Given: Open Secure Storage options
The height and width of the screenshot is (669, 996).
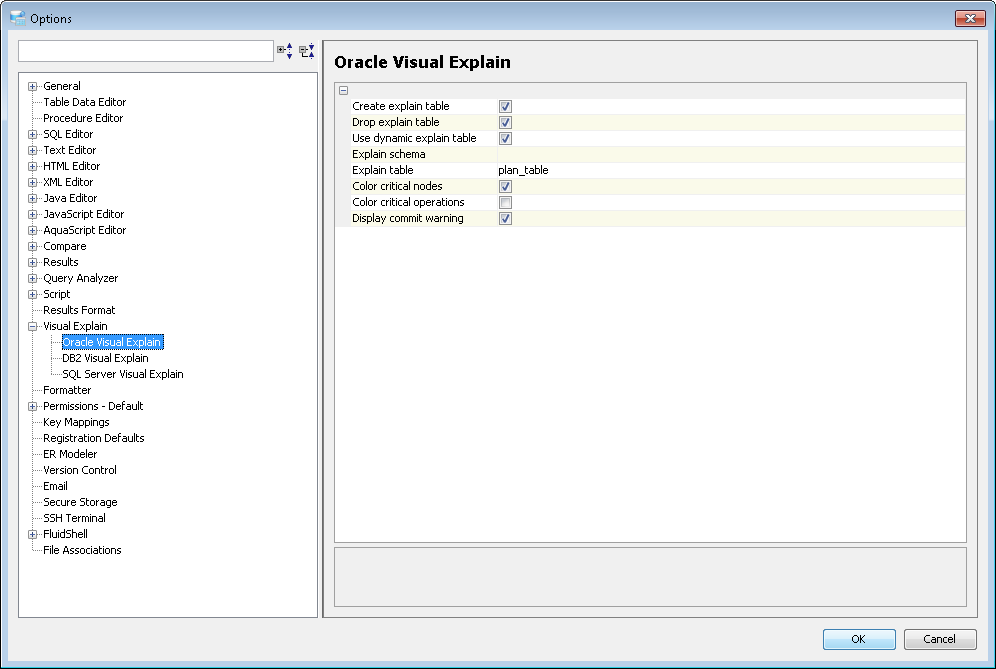Looking at the screenshot, I should click(x=80, y=502).
